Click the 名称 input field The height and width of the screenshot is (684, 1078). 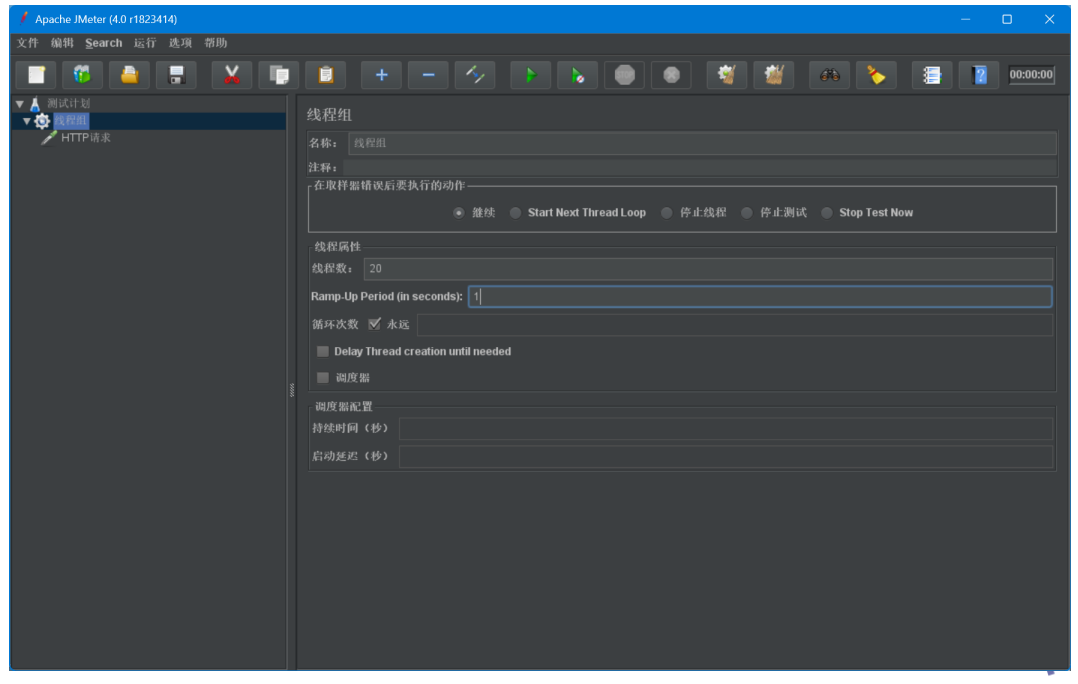point(702,143)
